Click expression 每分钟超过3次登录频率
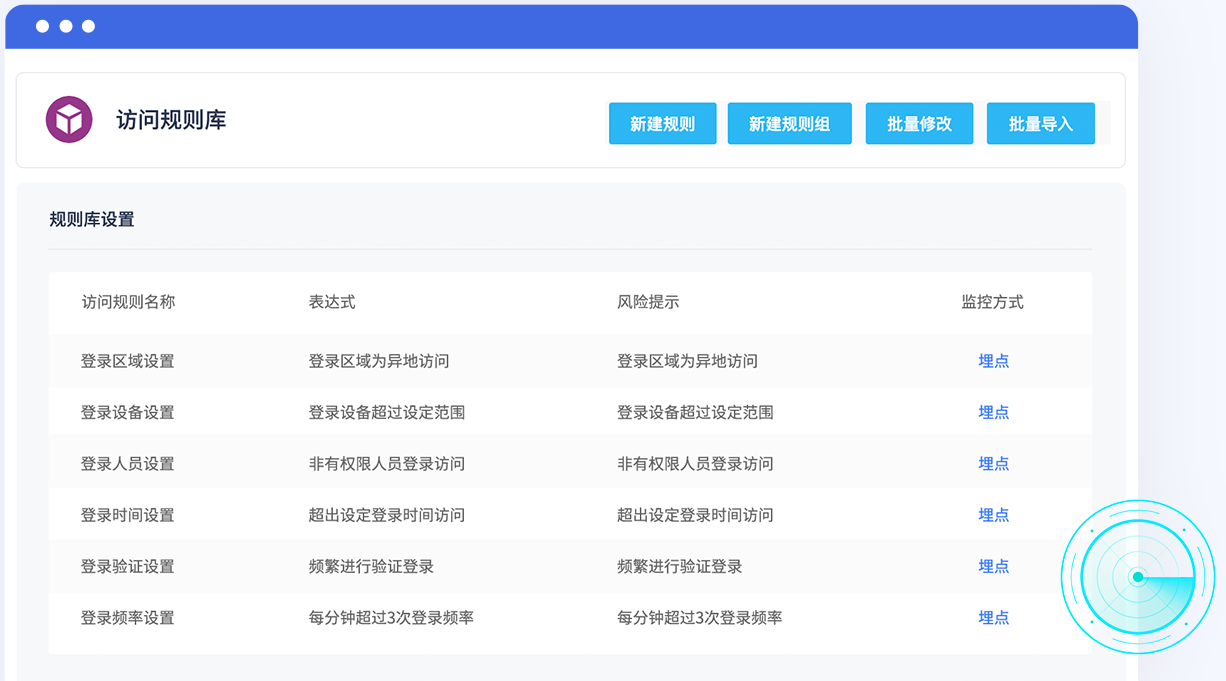The image size is (1226, 681). [391, 618]
